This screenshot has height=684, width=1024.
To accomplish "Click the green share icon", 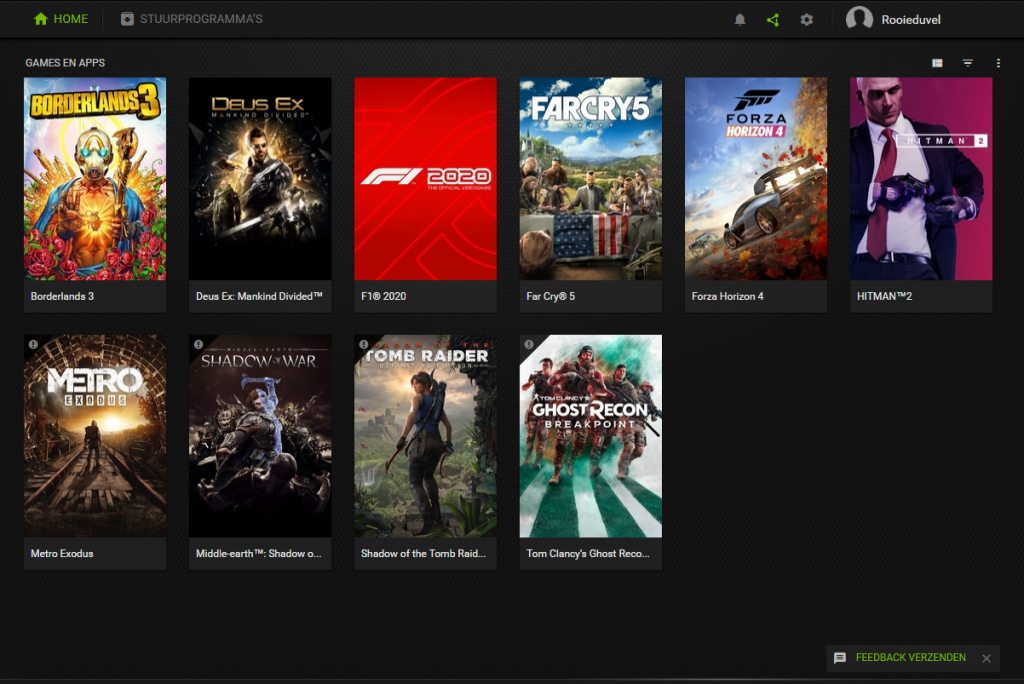I will pyautogui.click(x=773, y=20).
